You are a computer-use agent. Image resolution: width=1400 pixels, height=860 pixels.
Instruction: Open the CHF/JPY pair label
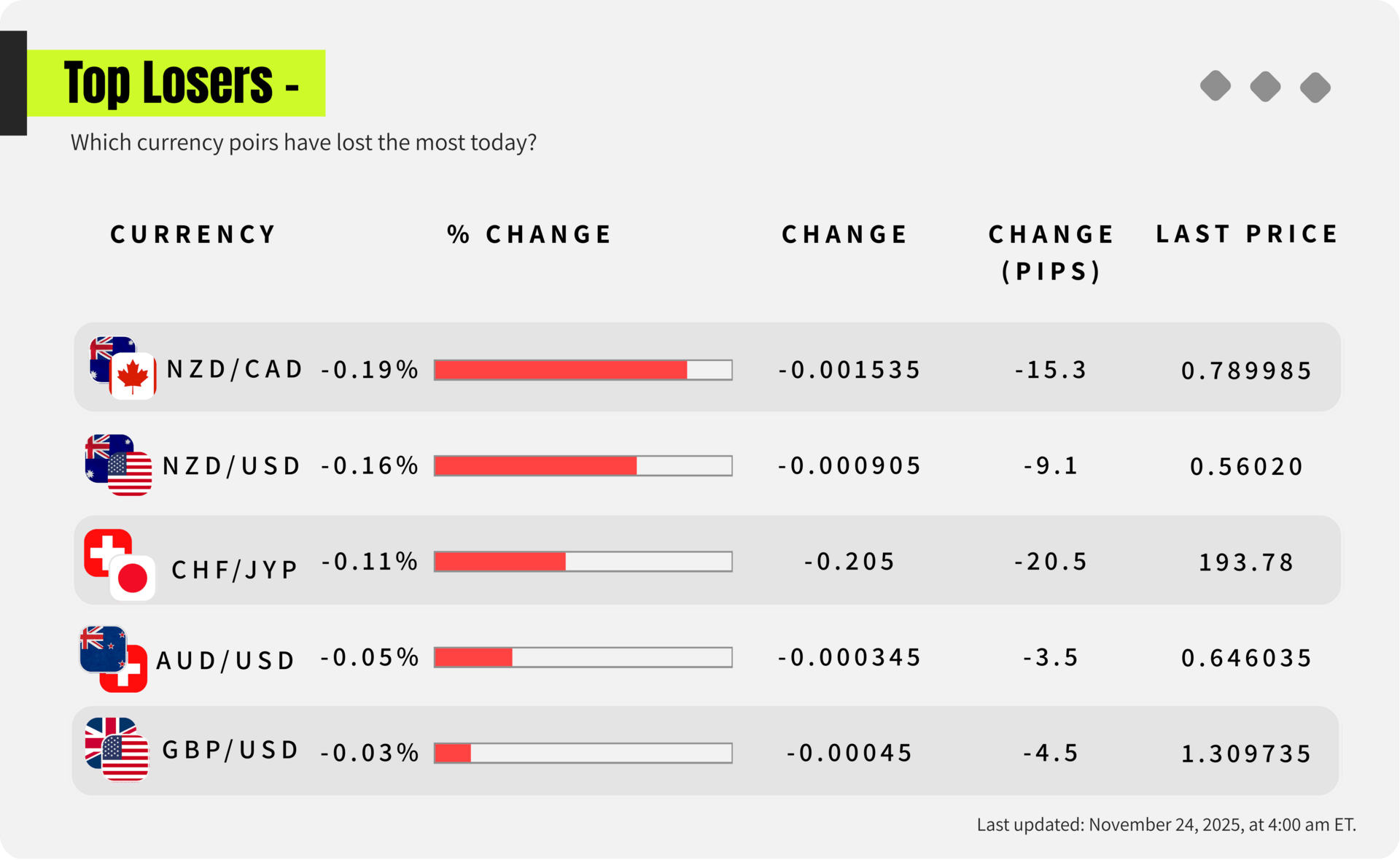click(x=235, y=569)
